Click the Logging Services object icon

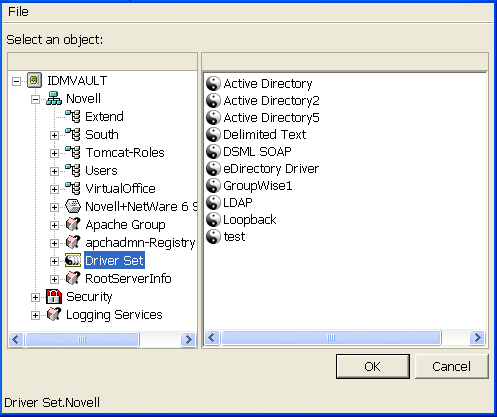pos(54,314)
